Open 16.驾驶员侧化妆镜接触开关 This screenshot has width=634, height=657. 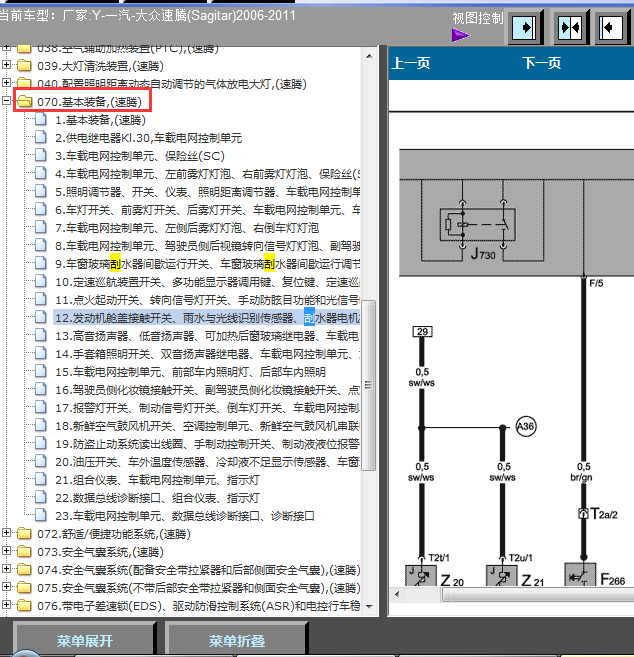[x=207, y=390]
